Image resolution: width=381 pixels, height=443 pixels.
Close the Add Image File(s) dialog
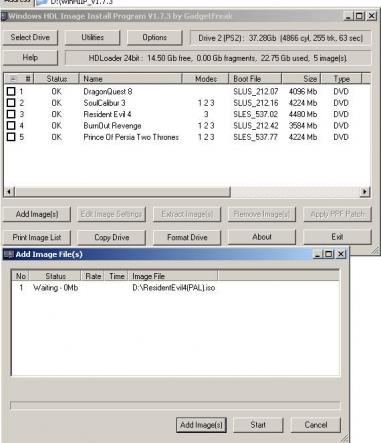point(341,254)
